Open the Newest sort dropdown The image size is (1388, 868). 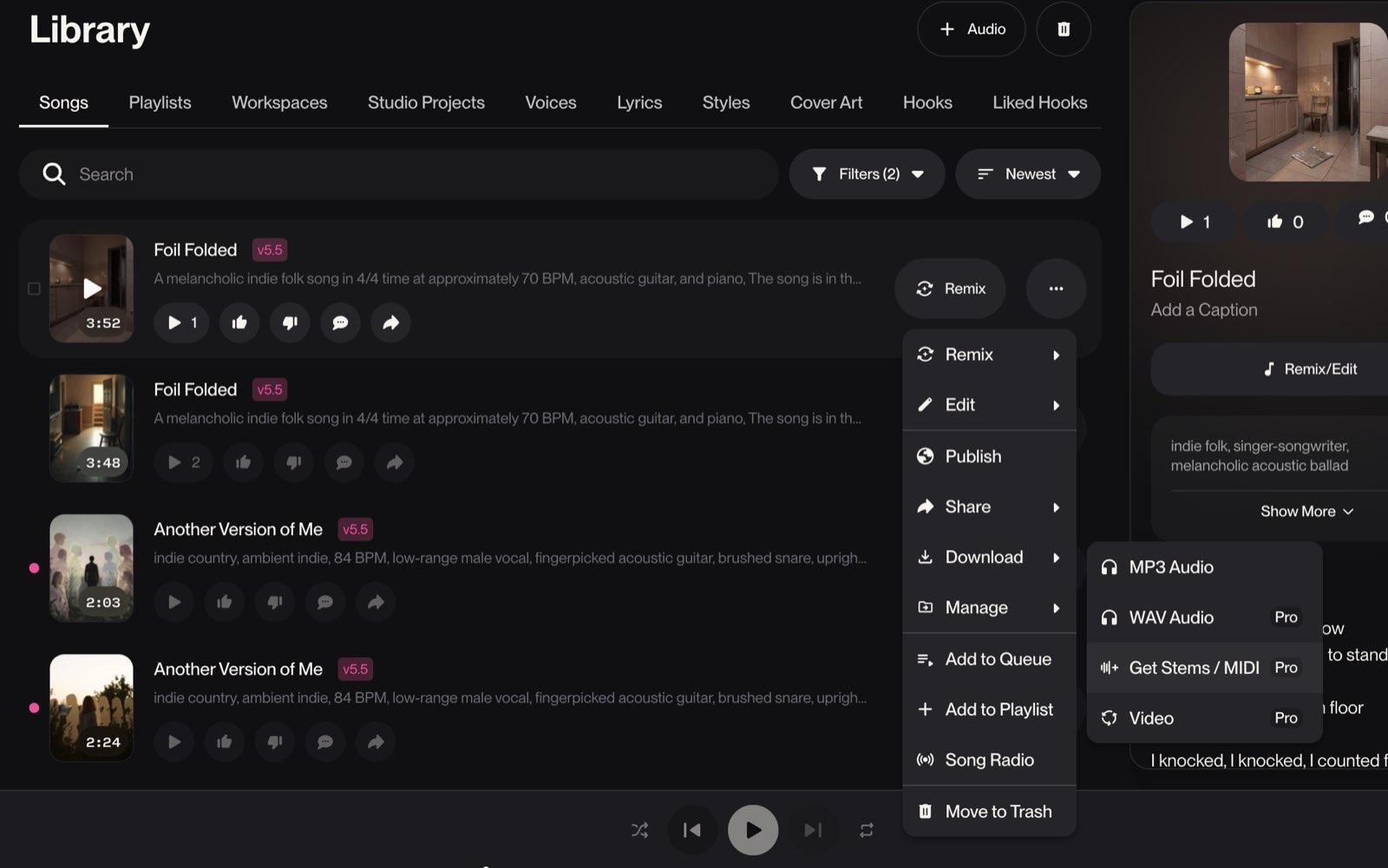click(x=1028, y=174)
